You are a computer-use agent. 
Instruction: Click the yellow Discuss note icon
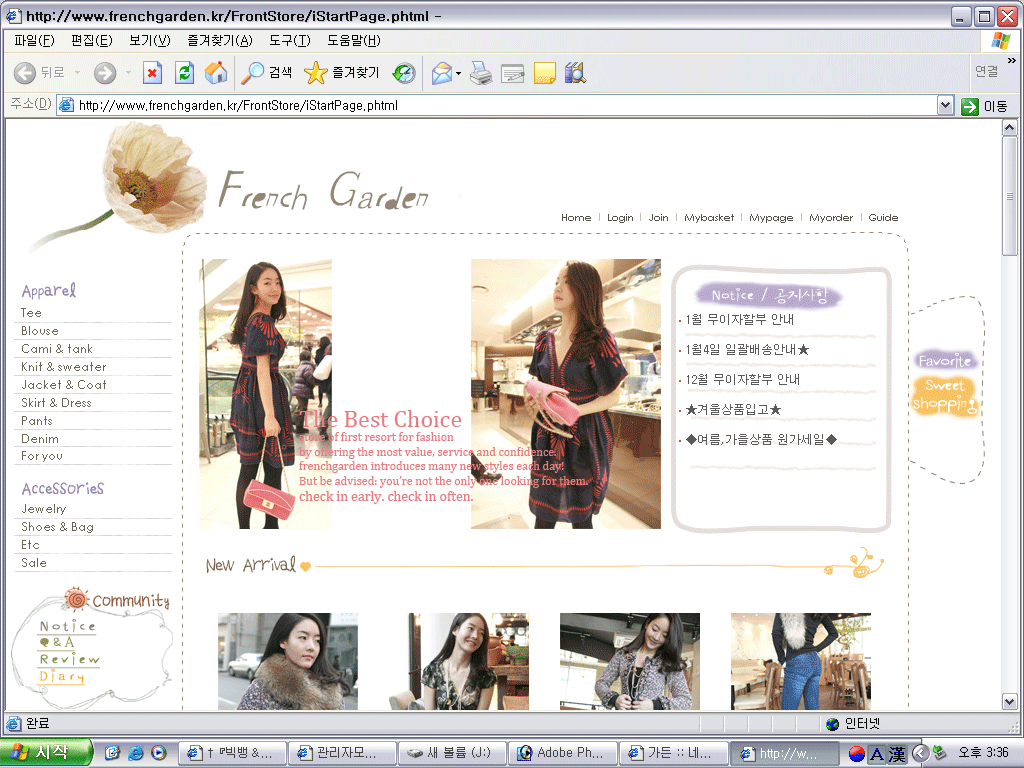tap(545, 73)
